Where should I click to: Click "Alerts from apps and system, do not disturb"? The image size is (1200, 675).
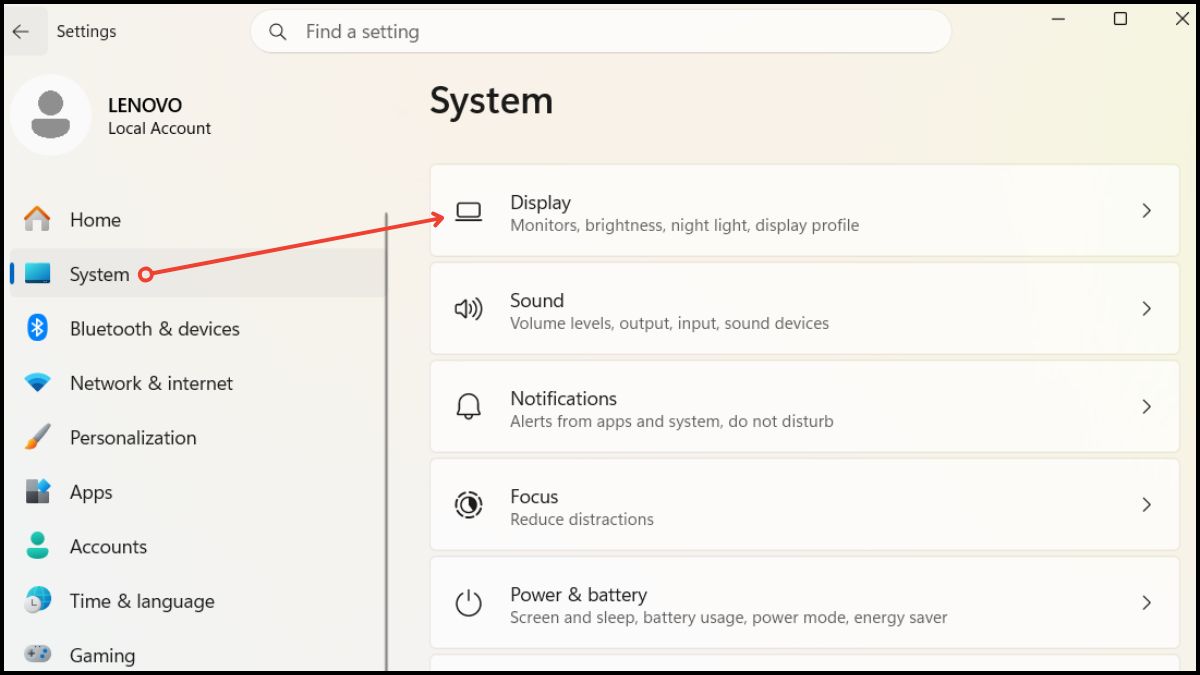[x=671, y=421]
